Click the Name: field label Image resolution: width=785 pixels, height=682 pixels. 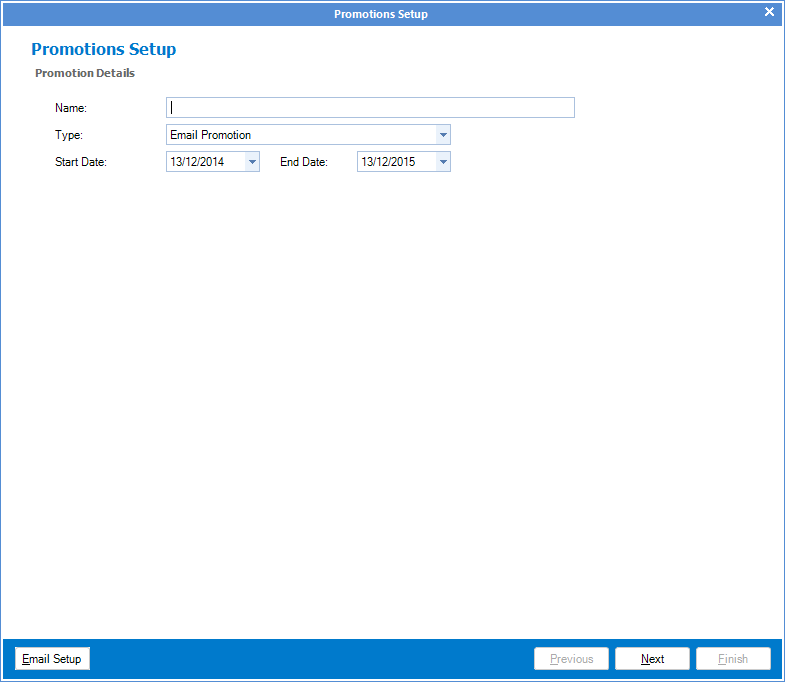click(71, 108)
